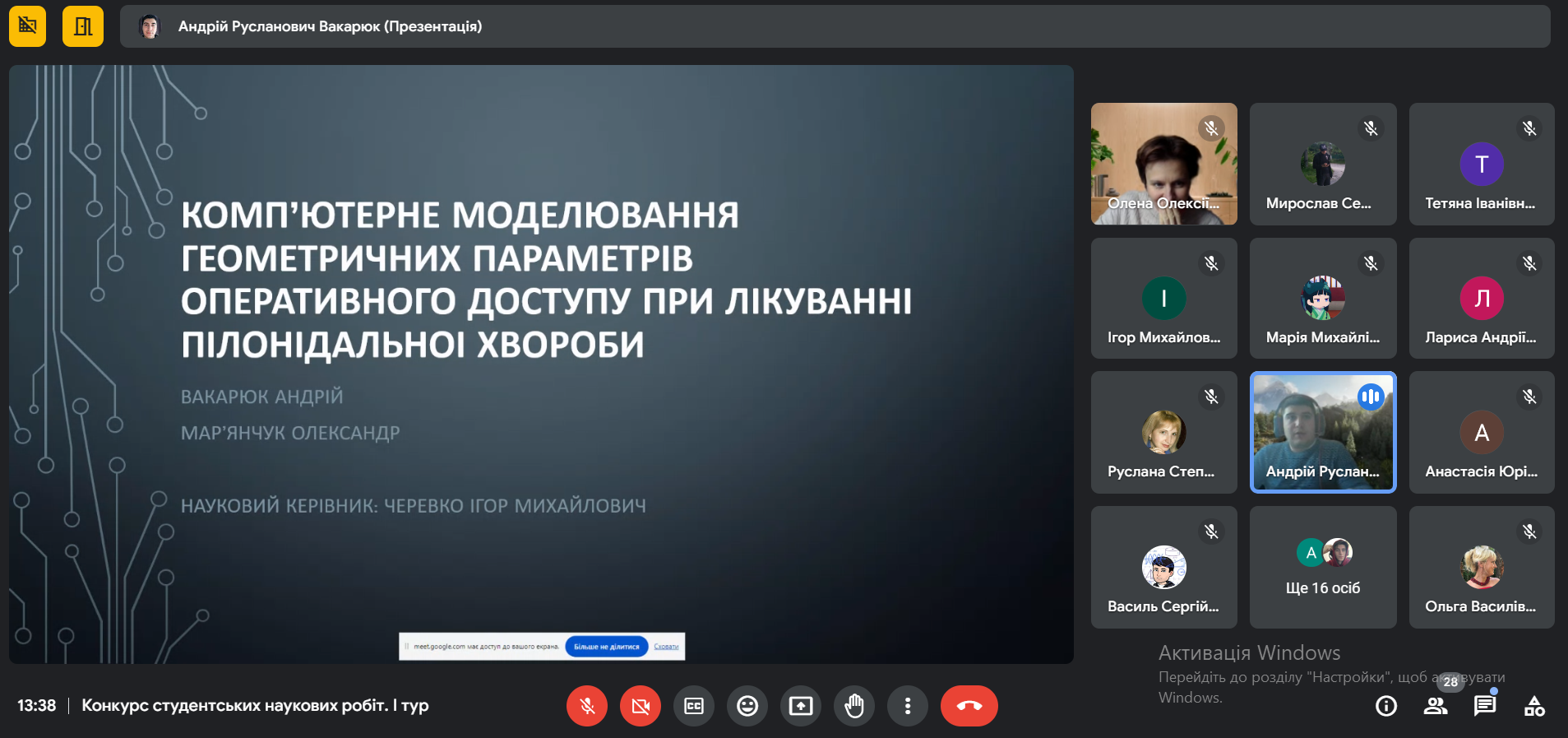Toggle the microphone mute button
The image size is (1568, 738).
pyautogui.click(x=587, y=706)
